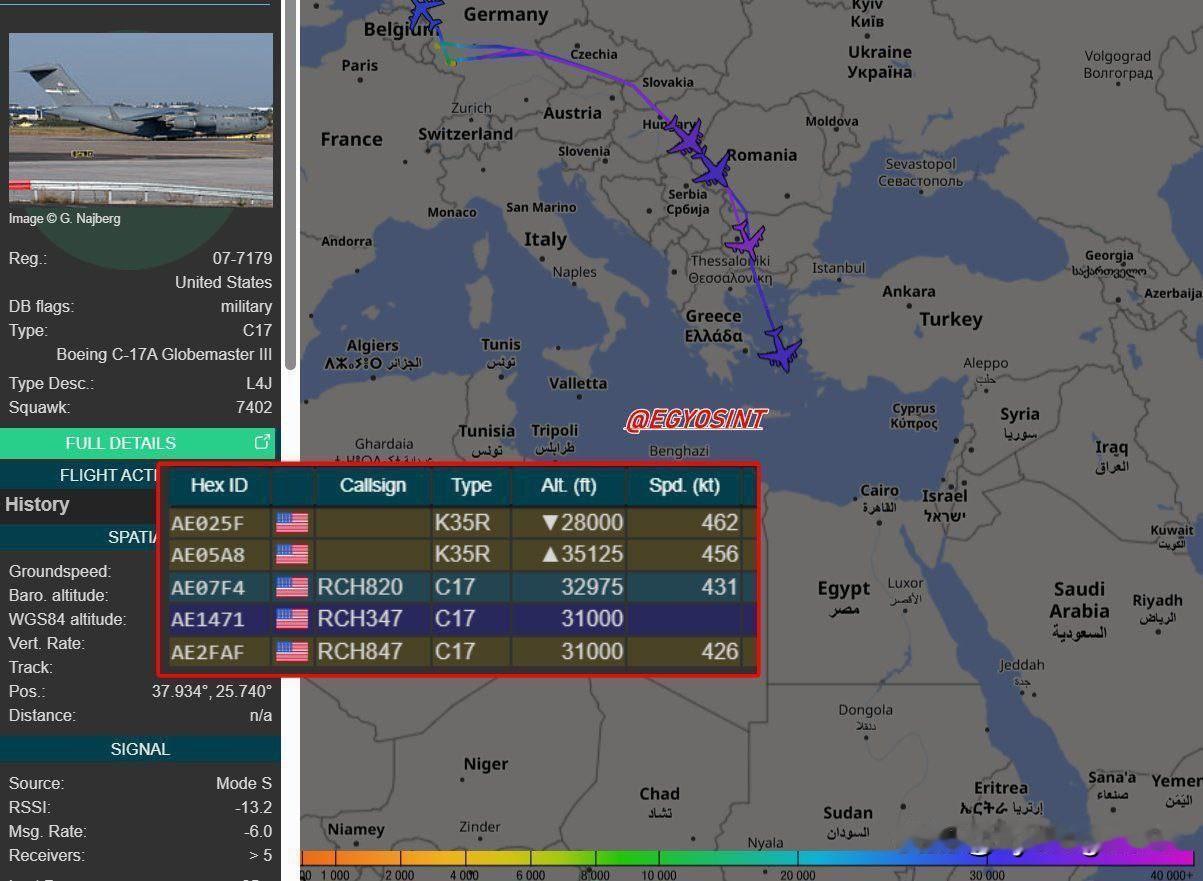Click the aircraft icon near Belgium
This screenshot has height=881, width=1203.
coord(426,12)
